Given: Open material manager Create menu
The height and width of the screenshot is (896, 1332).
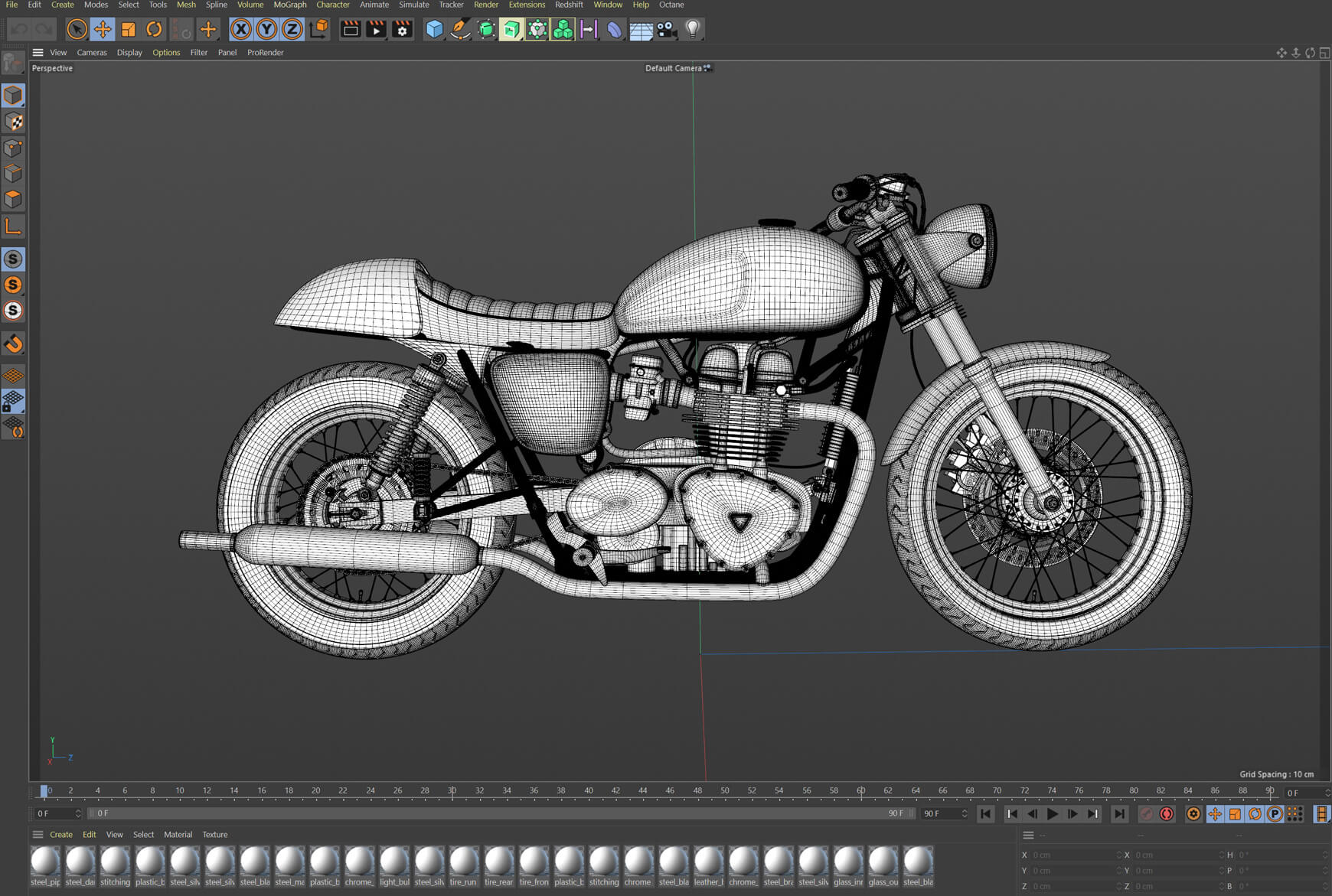Looking at the screenshot, I should [61, 834].
